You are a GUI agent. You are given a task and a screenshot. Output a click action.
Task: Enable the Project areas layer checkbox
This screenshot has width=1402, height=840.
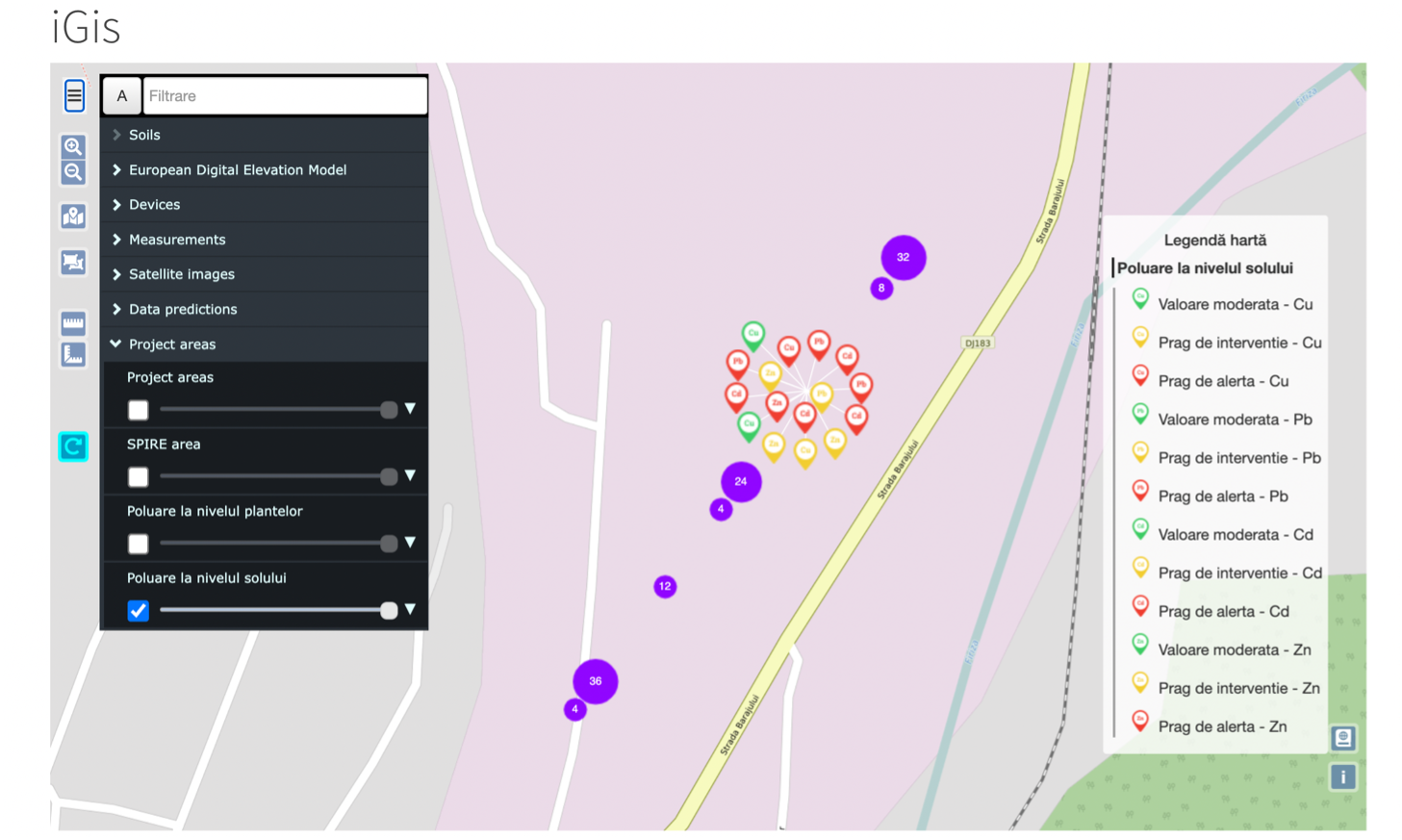point(139,410)
